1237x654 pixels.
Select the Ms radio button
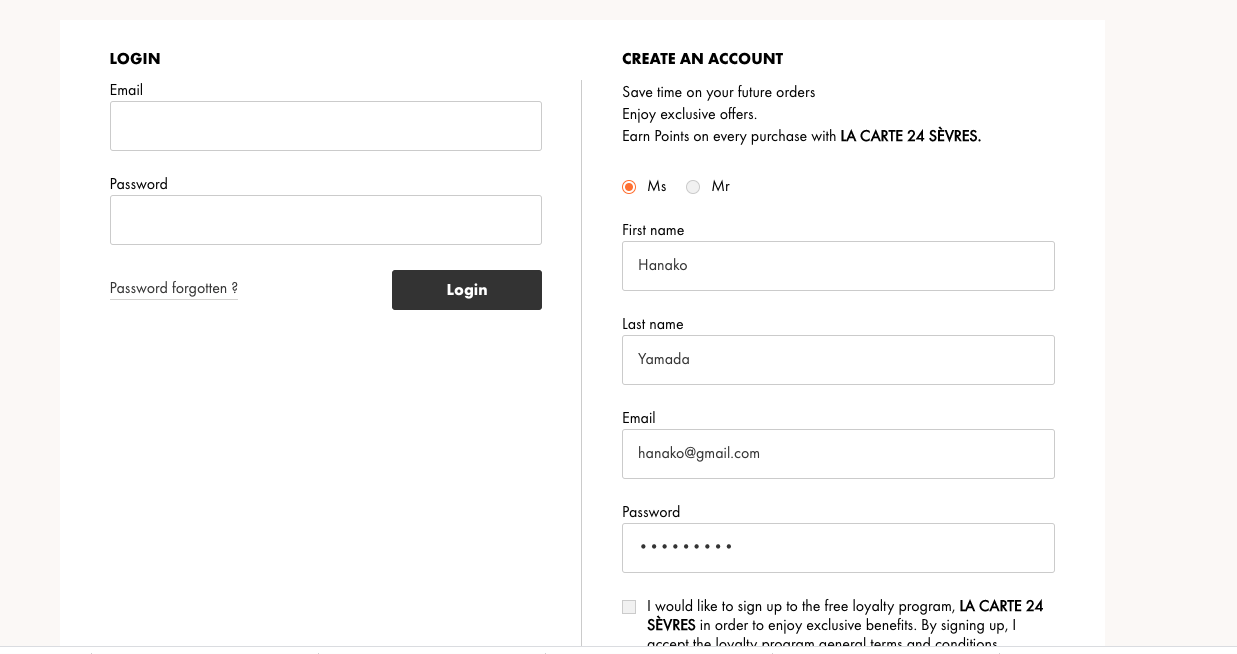coord(629,187)
